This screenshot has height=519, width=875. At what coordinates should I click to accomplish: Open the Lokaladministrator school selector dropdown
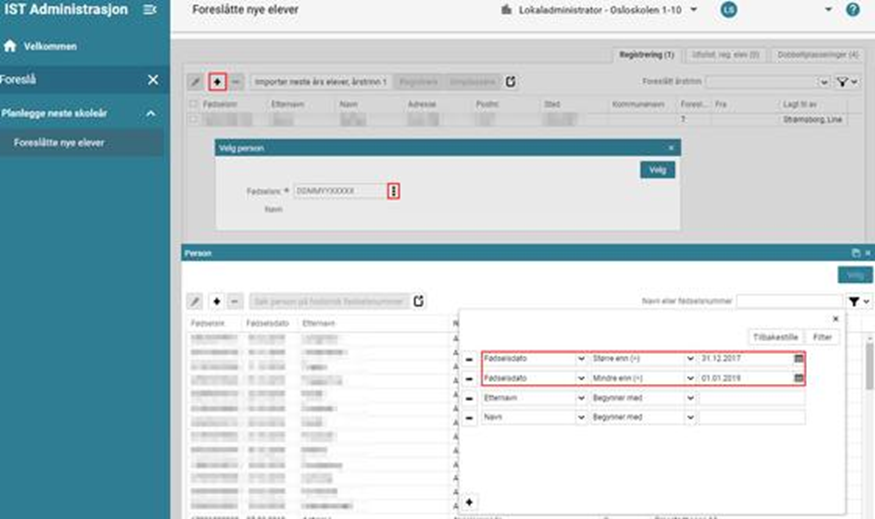pyautogui.click(x=693, y=10)
